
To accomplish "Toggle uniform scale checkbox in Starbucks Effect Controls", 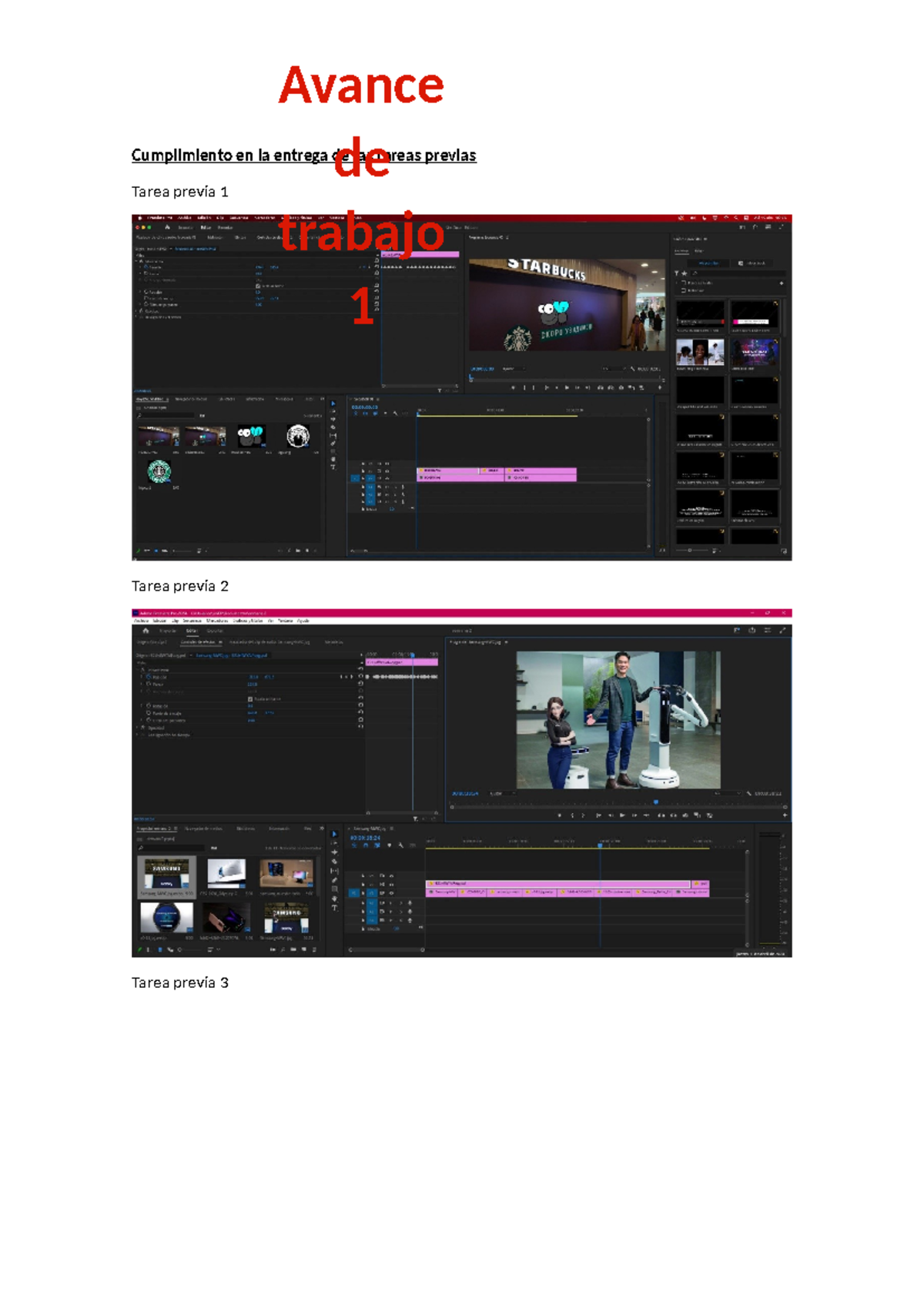I will pos(257,286).
